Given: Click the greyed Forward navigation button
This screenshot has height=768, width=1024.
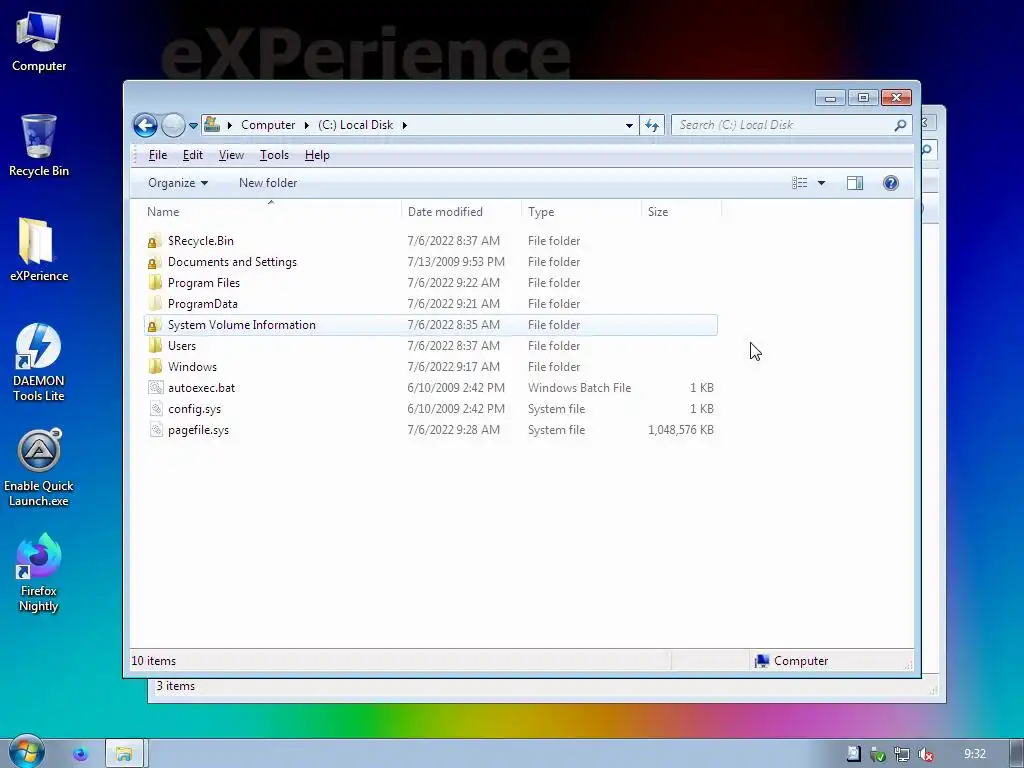Looking at the screenshot, I should point(173,125).
